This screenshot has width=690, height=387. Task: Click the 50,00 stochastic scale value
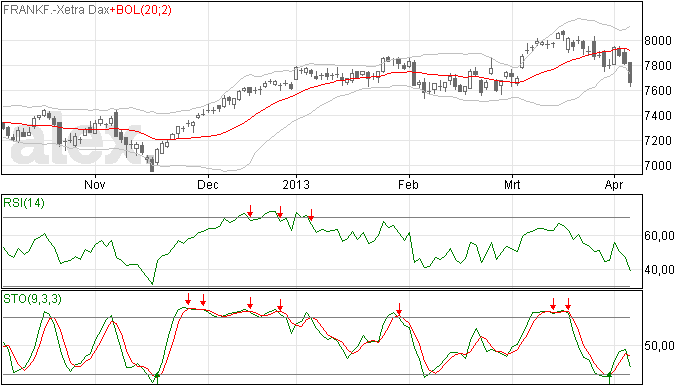point(659,346)
